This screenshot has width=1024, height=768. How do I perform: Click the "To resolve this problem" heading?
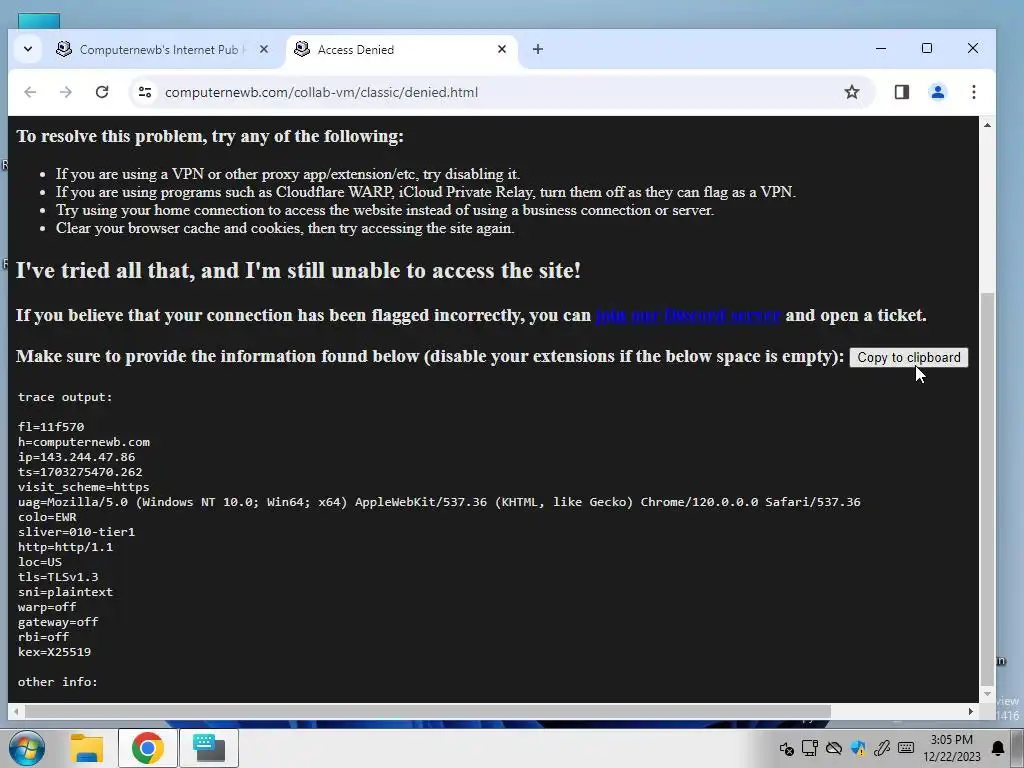210,136
